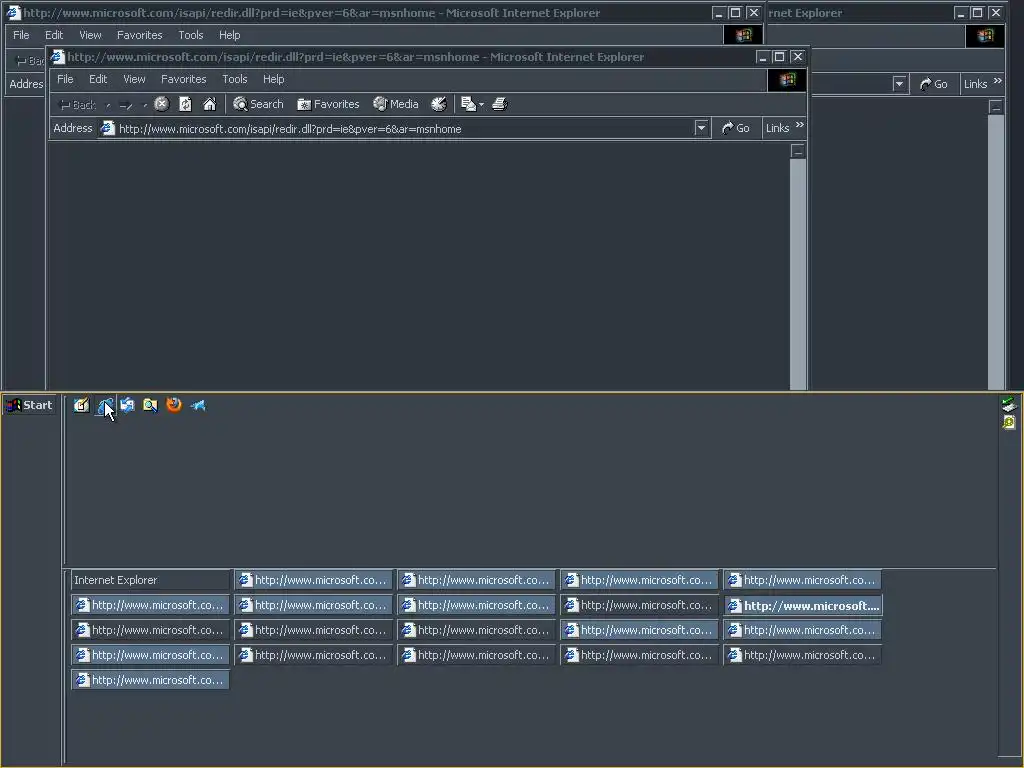Open the folder search icon in Quick Launch
Viewport: 1024px width, 768px height.
(x=150, y=405)
